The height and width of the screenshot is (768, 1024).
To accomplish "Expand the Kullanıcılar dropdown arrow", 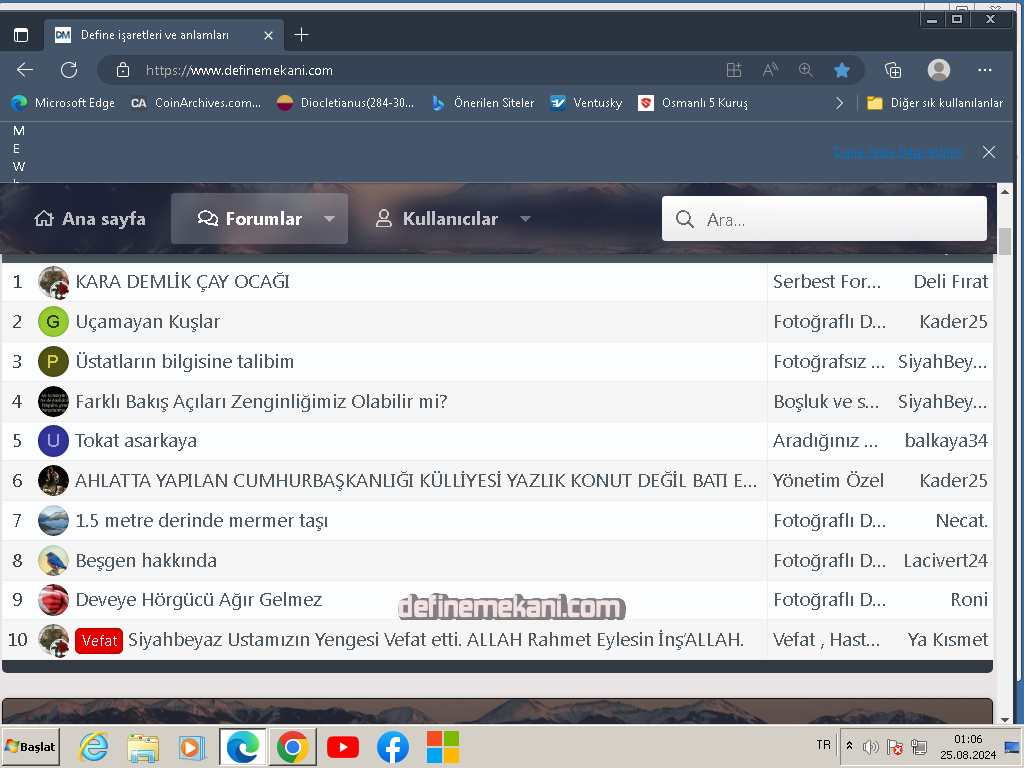I will click(525, 218).
